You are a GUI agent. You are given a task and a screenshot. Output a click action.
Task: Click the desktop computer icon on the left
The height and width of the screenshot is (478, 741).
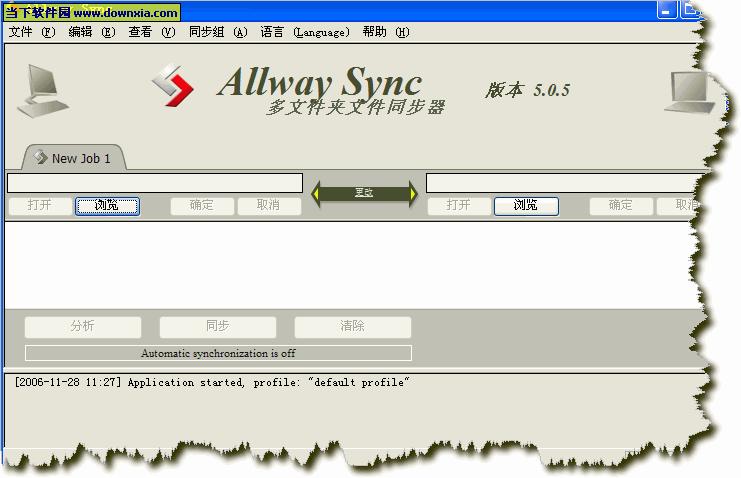tap(42, 91)
